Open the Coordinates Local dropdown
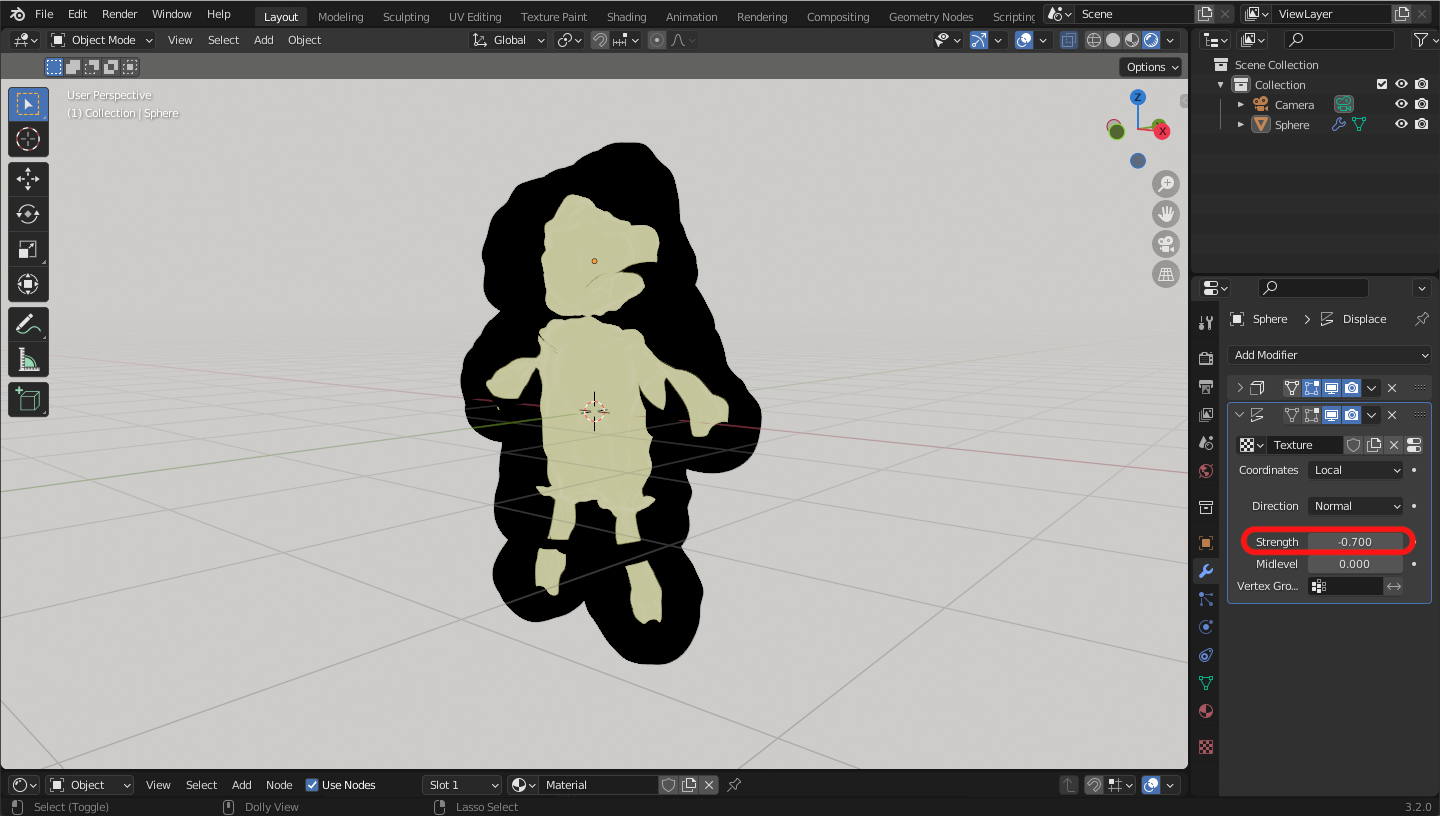Image resolution: width=1440 pixels, height=816 pixels. (x=1355, y=470)
